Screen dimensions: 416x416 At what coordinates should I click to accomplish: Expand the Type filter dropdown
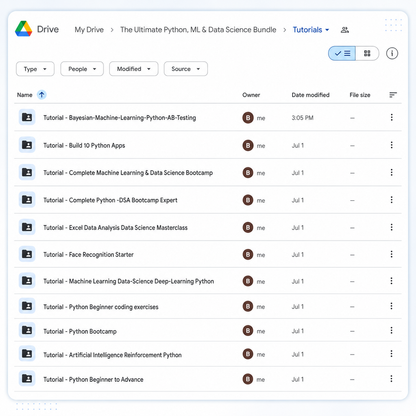point(35,69)
